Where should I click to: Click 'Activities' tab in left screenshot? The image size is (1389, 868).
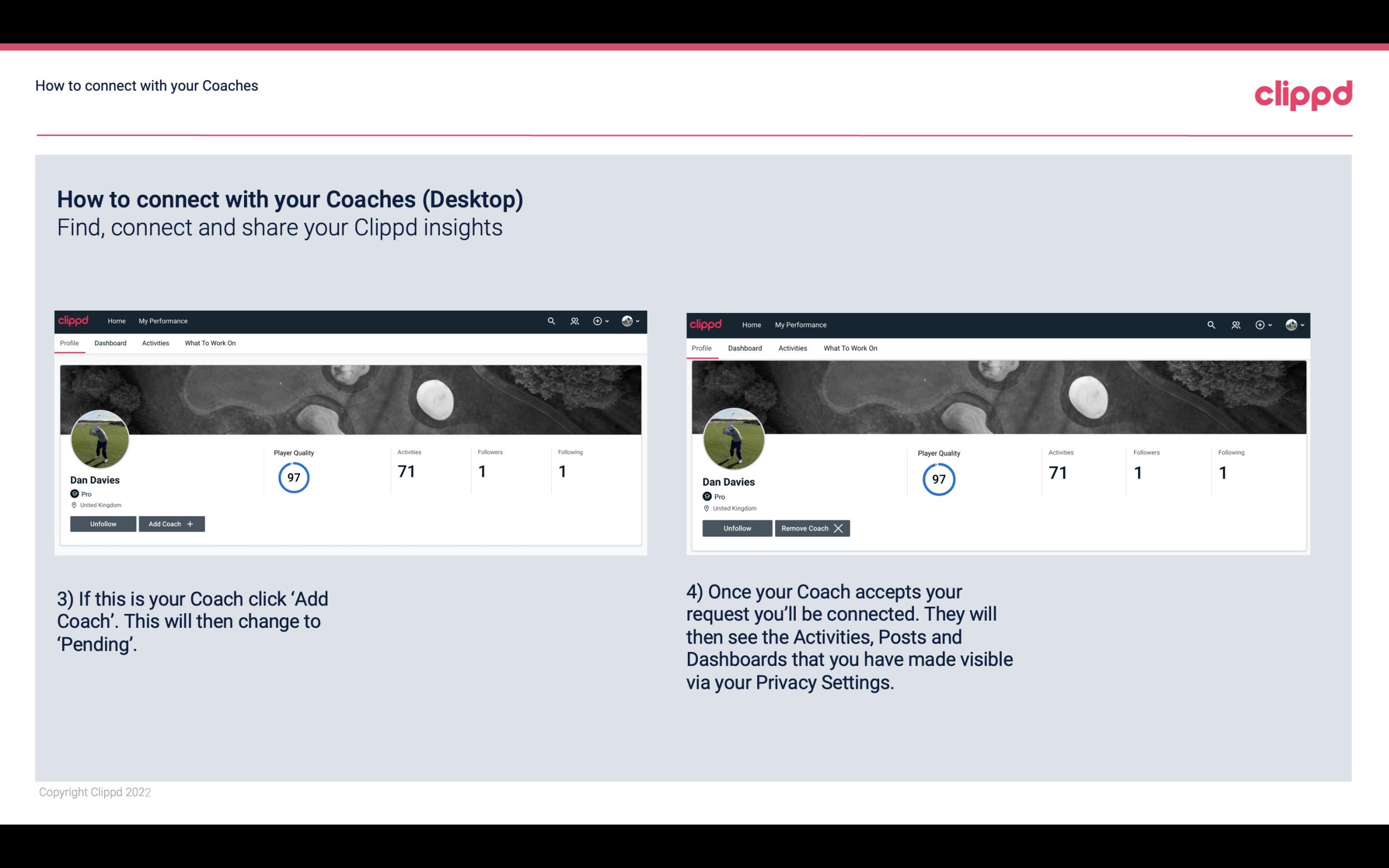155,343
